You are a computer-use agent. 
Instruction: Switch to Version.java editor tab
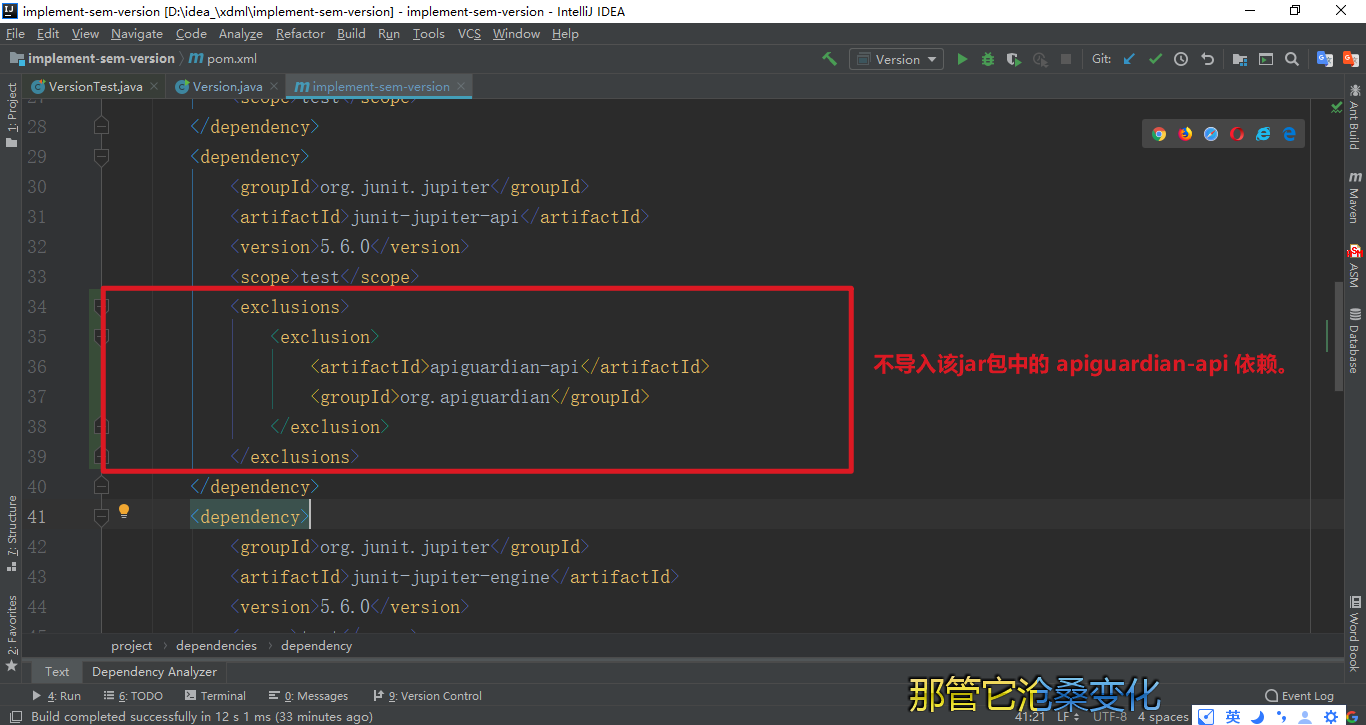tap(227, 87)
